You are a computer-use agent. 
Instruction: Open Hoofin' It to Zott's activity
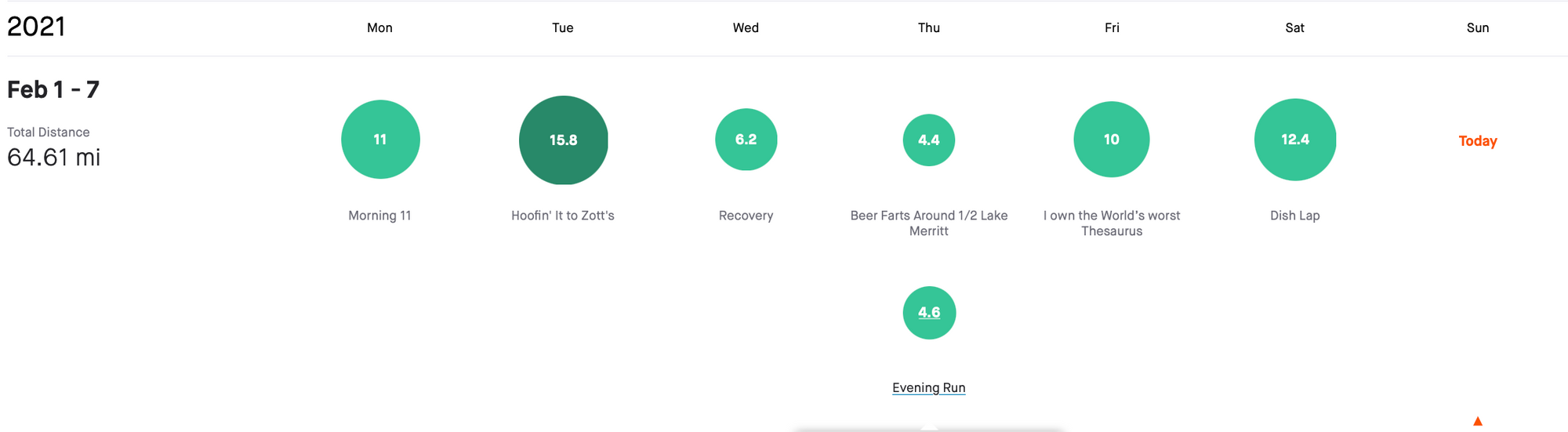pyautogui.click(x=563, y=216)
